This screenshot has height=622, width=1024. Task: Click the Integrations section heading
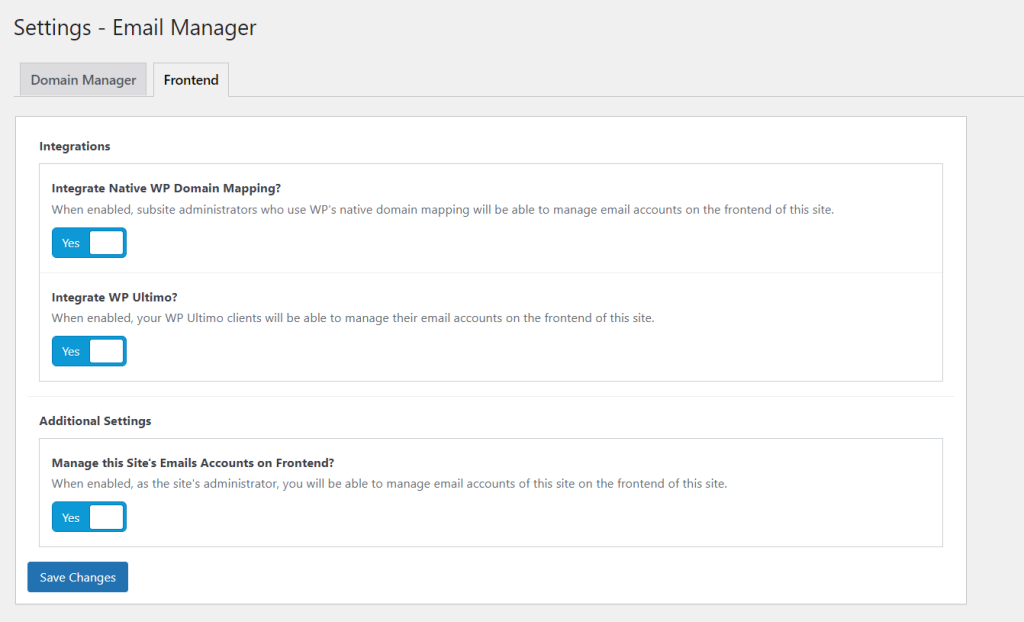(x=76, y=146)
